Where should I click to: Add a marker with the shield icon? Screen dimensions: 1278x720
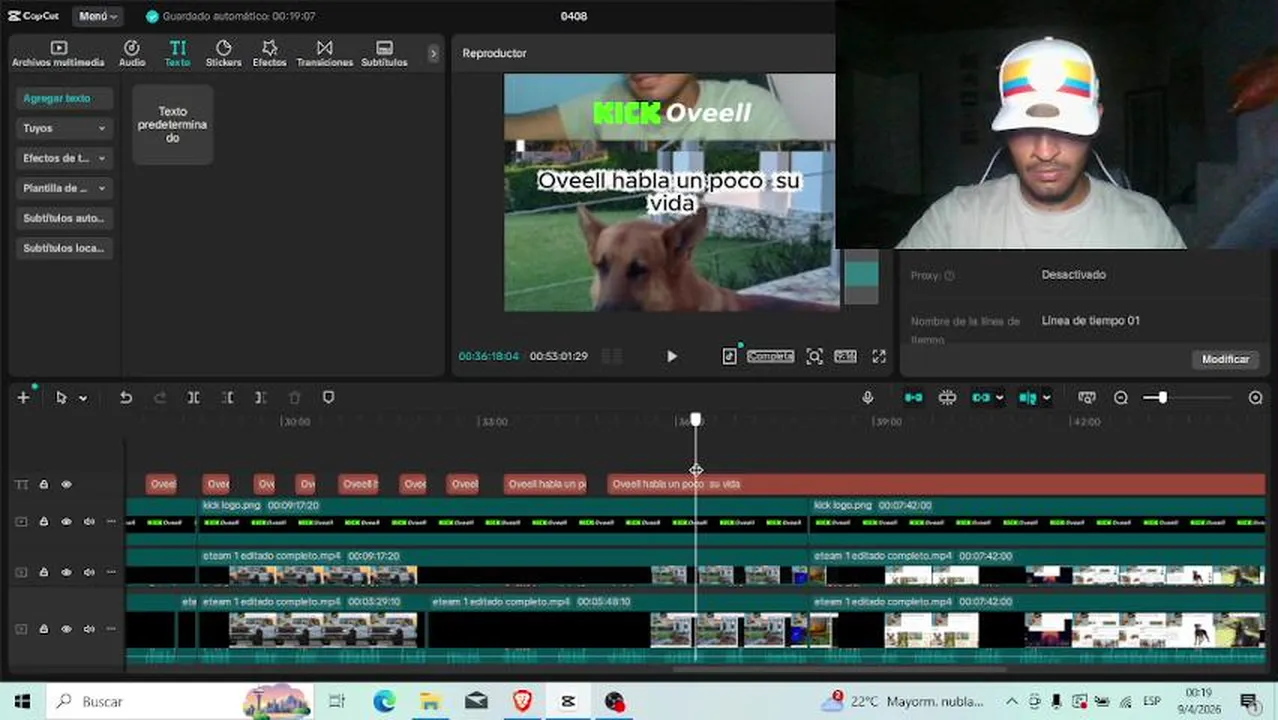click(328, 398)
